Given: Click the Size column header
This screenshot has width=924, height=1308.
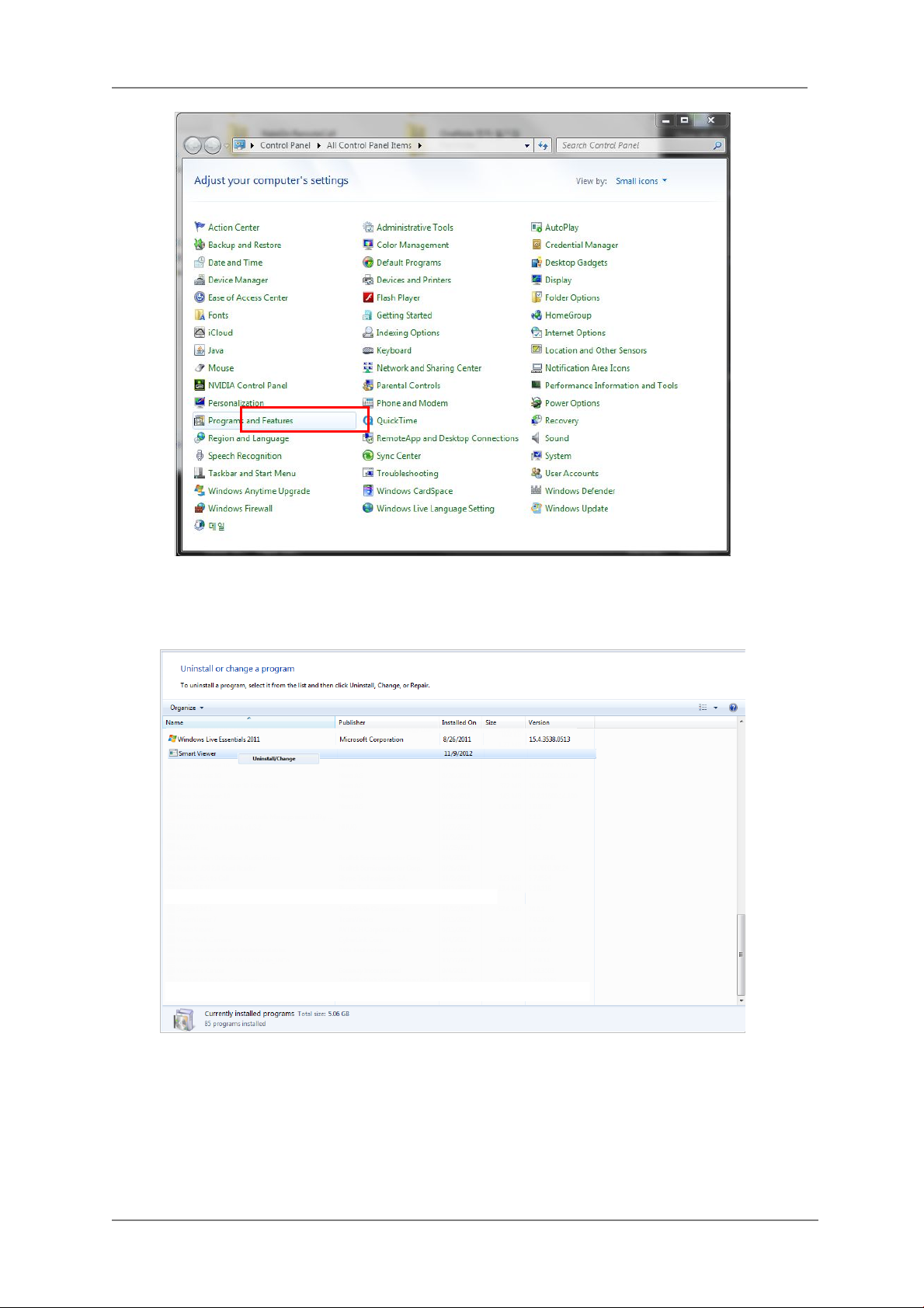Looking at the screenshot, I should click(x=503, y=722).
